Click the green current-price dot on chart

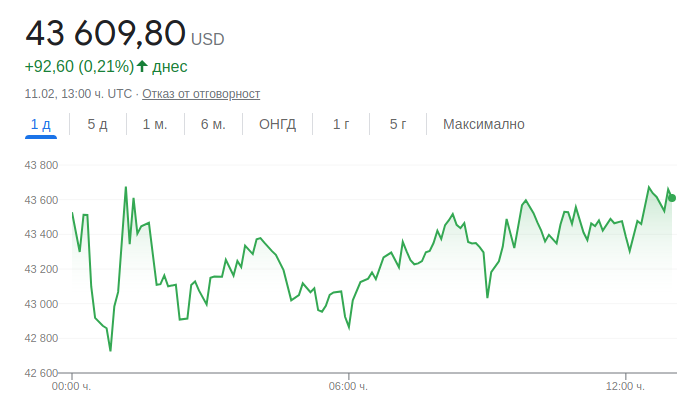(672, 198)
